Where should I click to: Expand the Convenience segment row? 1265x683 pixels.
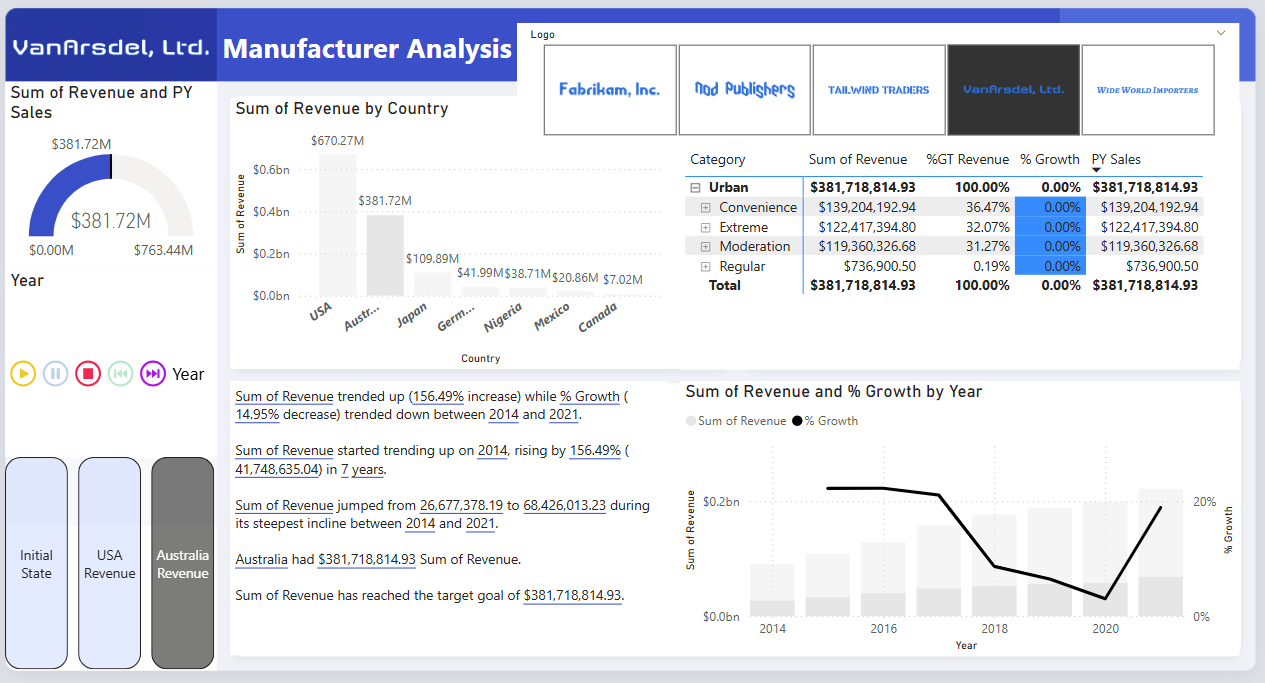tap(705, 208)
